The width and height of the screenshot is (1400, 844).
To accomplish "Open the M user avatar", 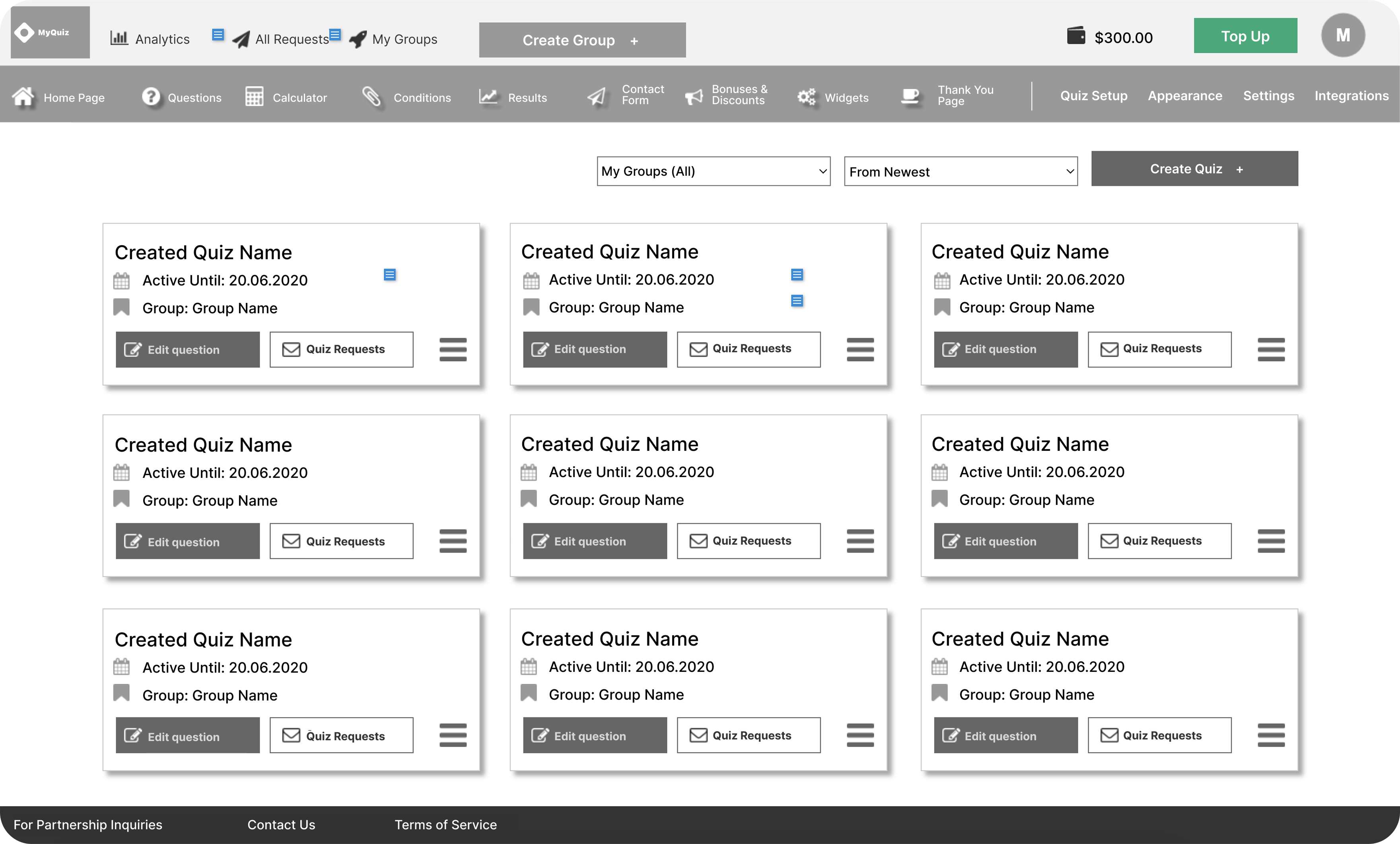I will (1343, 35).
